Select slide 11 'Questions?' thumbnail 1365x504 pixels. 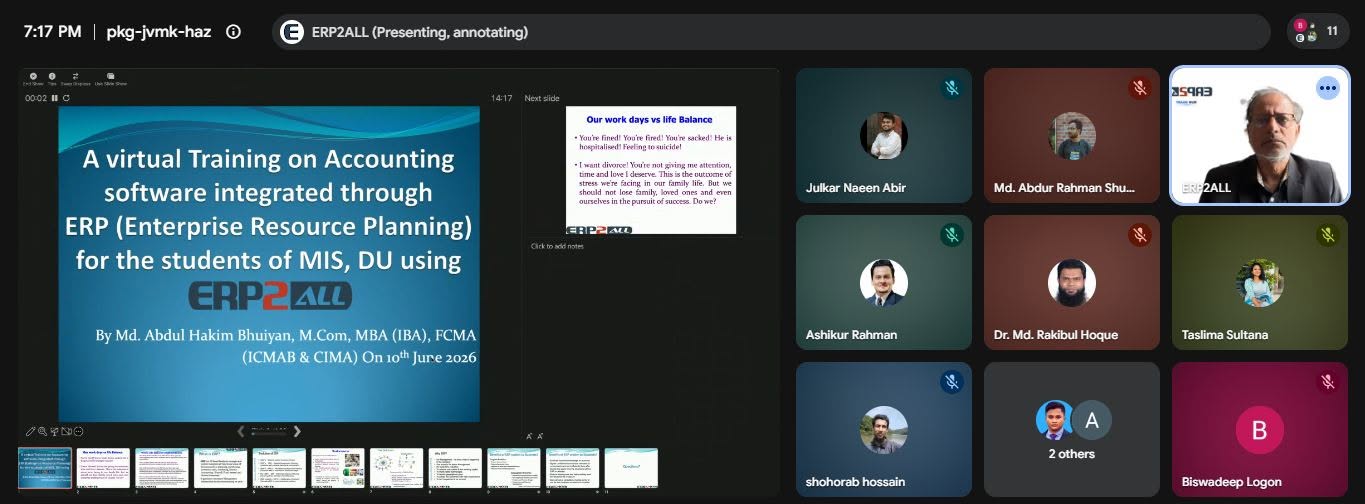click(x=631, y=468)
